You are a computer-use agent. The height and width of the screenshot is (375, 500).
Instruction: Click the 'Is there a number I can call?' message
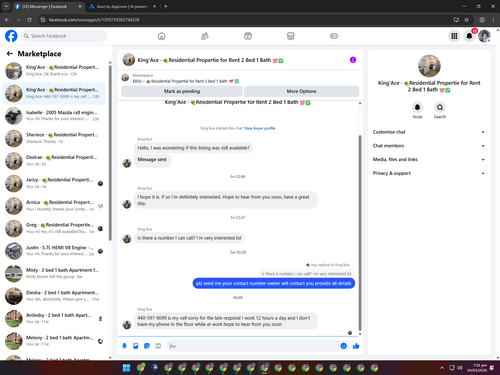189,238
